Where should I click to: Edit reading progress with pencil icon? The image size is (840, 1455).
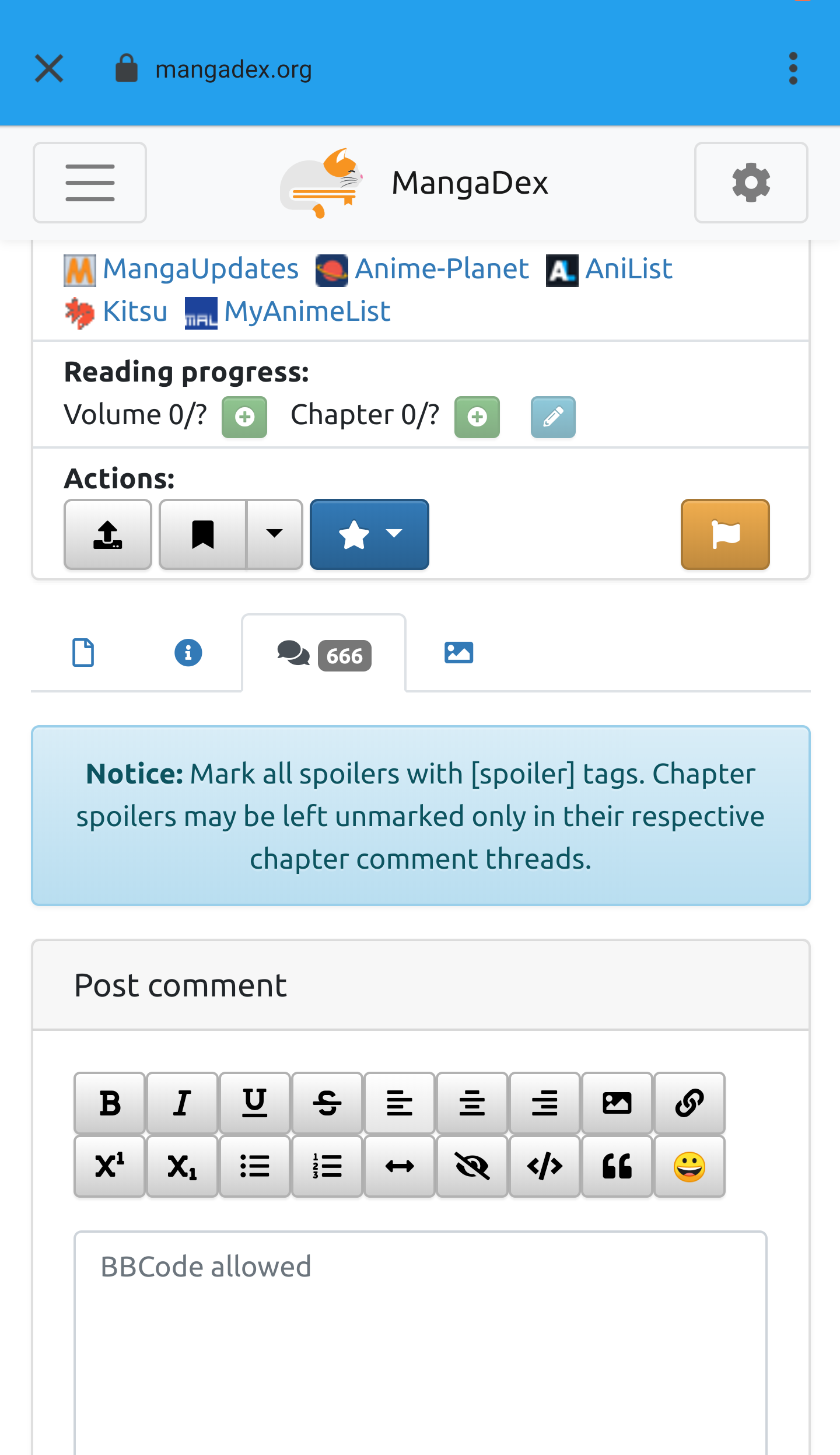click(553, 417)
